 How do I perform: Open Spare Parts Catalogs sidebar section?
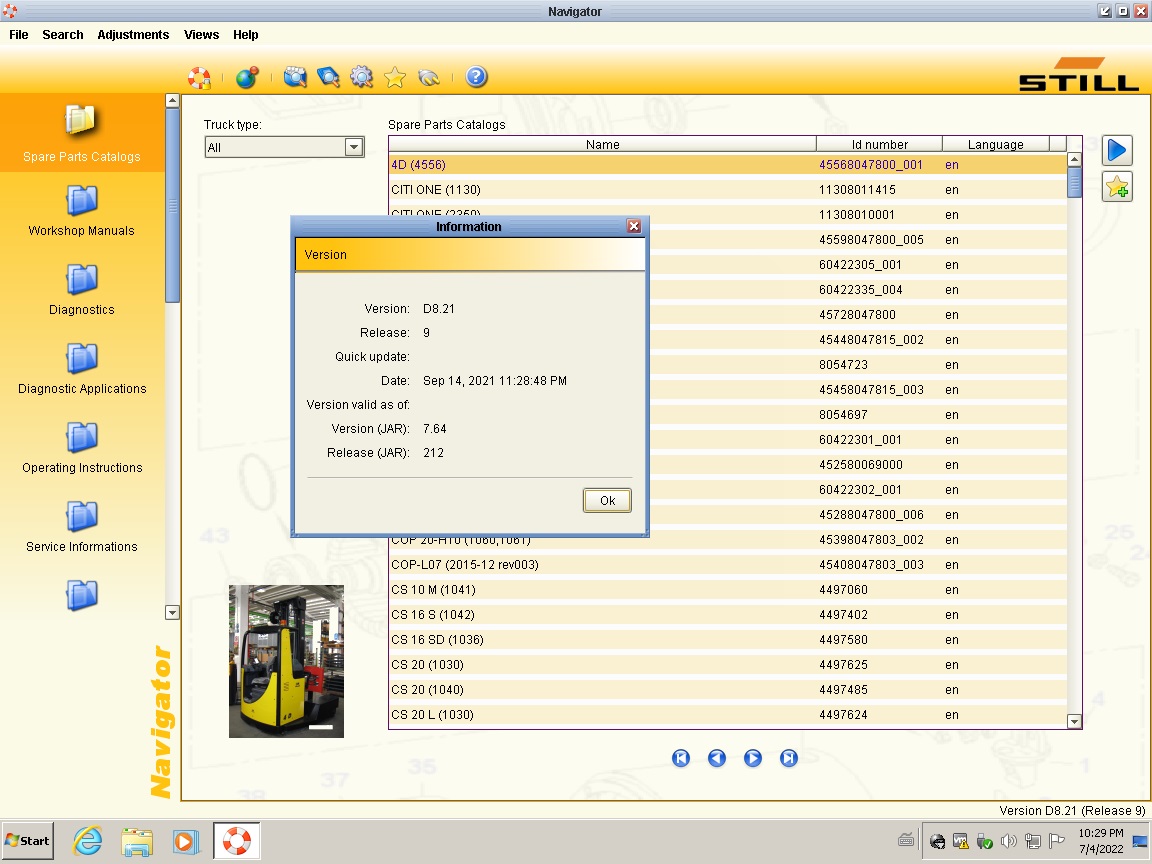coord(82,132)
